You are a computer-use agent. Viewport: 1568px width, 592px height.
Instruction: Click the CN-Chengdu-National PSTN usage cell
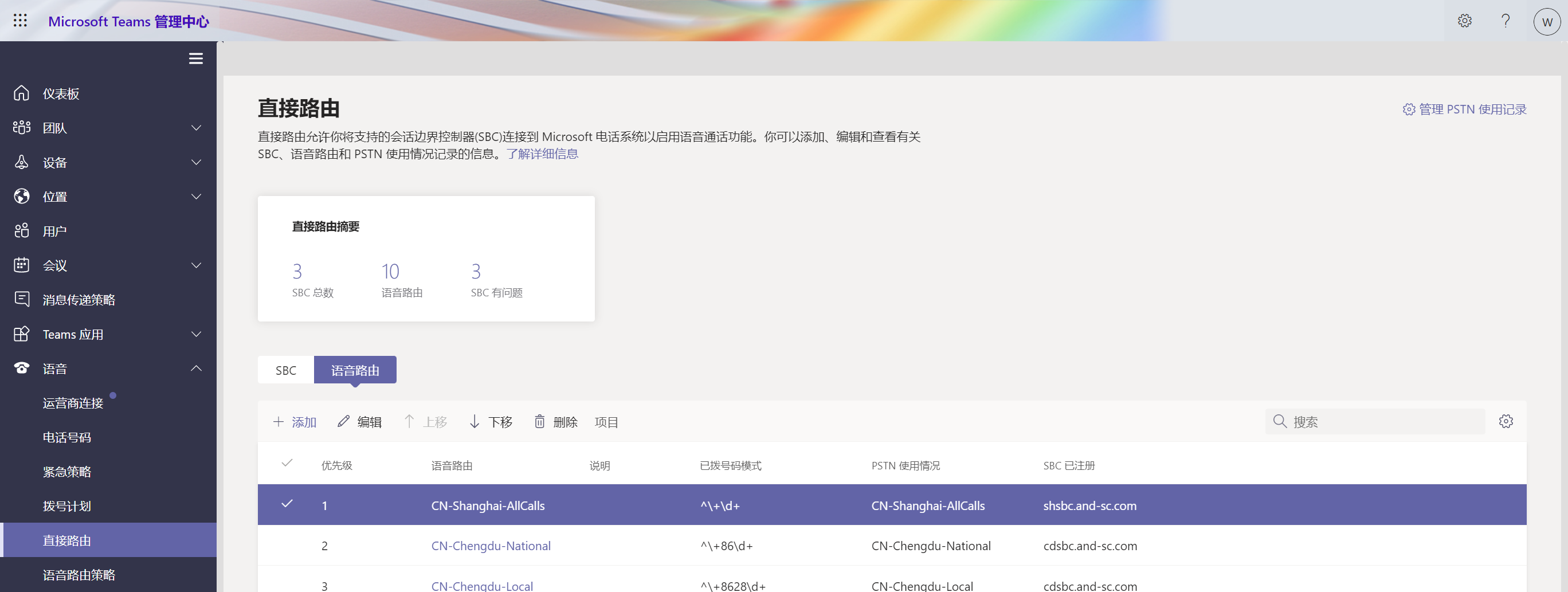(931, 546)
